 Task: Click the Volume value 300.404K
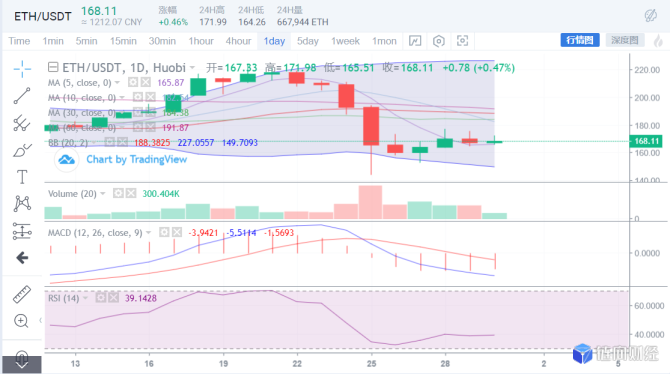pos(161,194)
